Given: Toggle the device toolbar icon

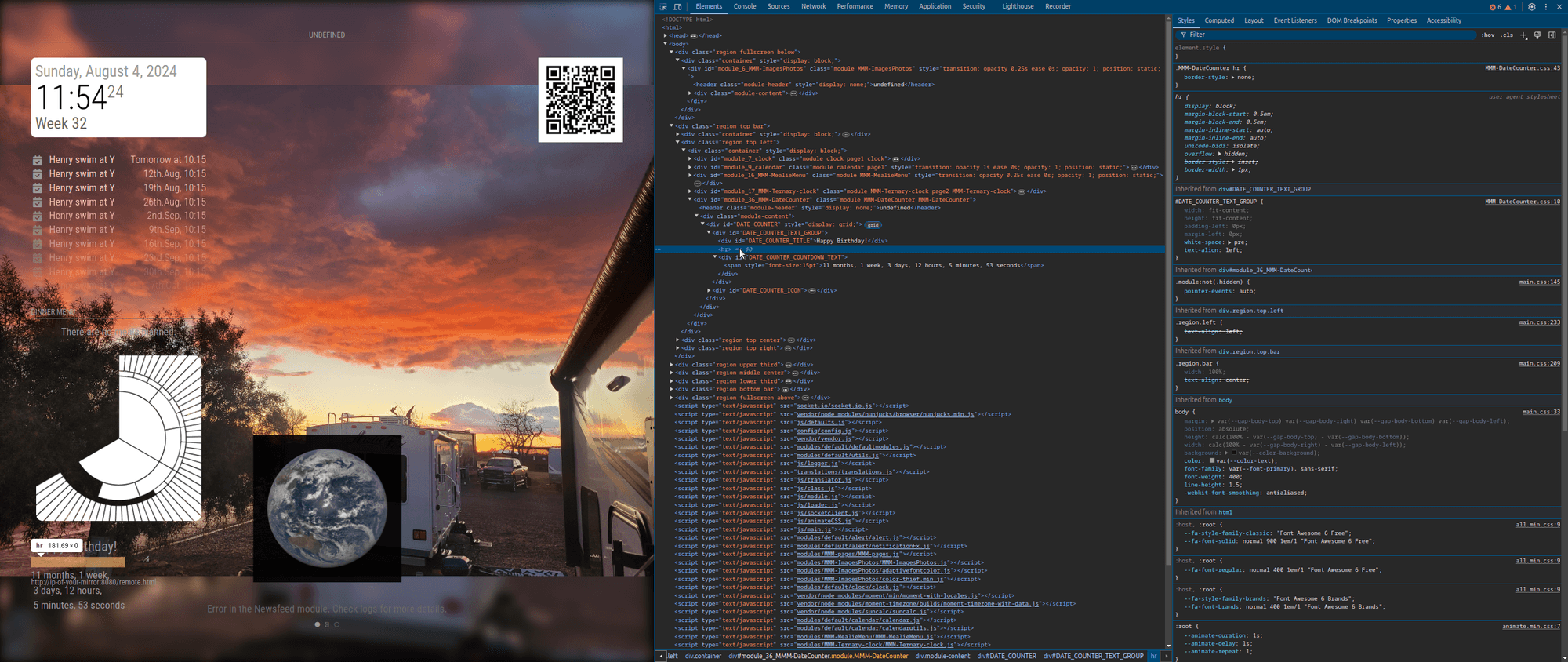Looking at the screenshot, I should pyautogui.click(x=677, y=6).
